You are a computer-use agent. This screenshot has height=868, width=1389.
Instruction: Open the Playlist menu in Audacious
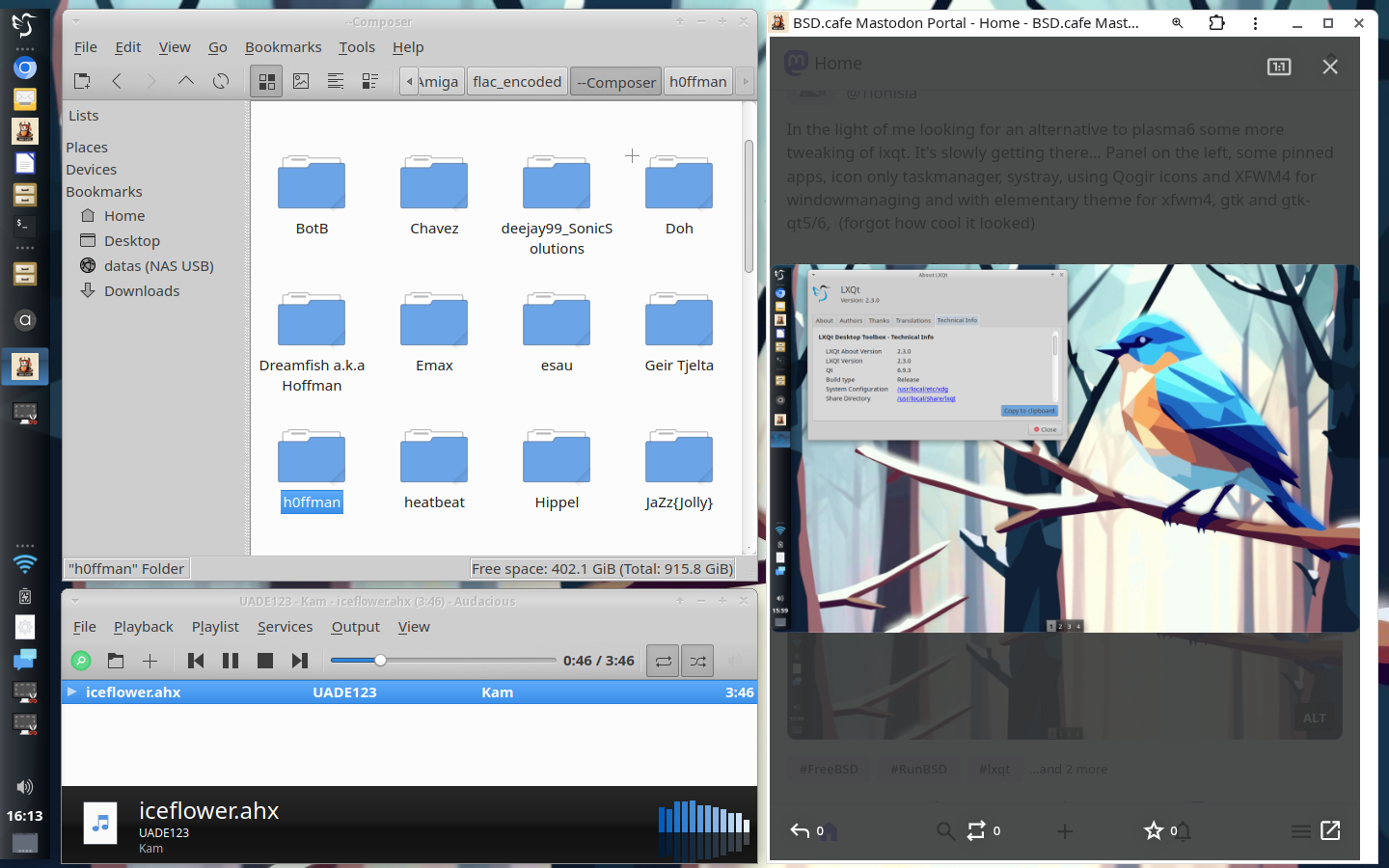tap(215, 627)
